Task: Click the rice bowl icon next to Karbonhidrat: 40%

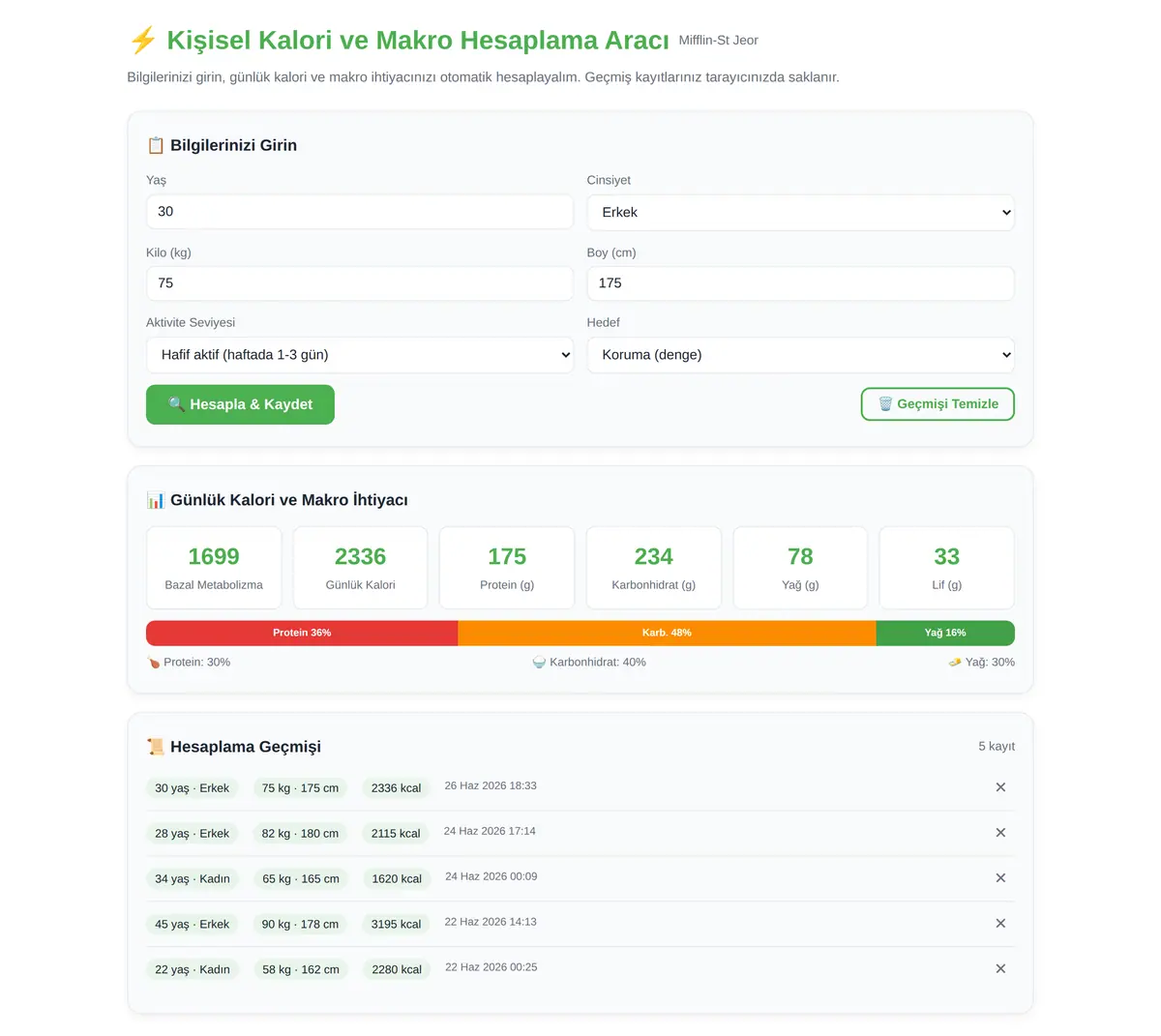Action: point(539,663)
